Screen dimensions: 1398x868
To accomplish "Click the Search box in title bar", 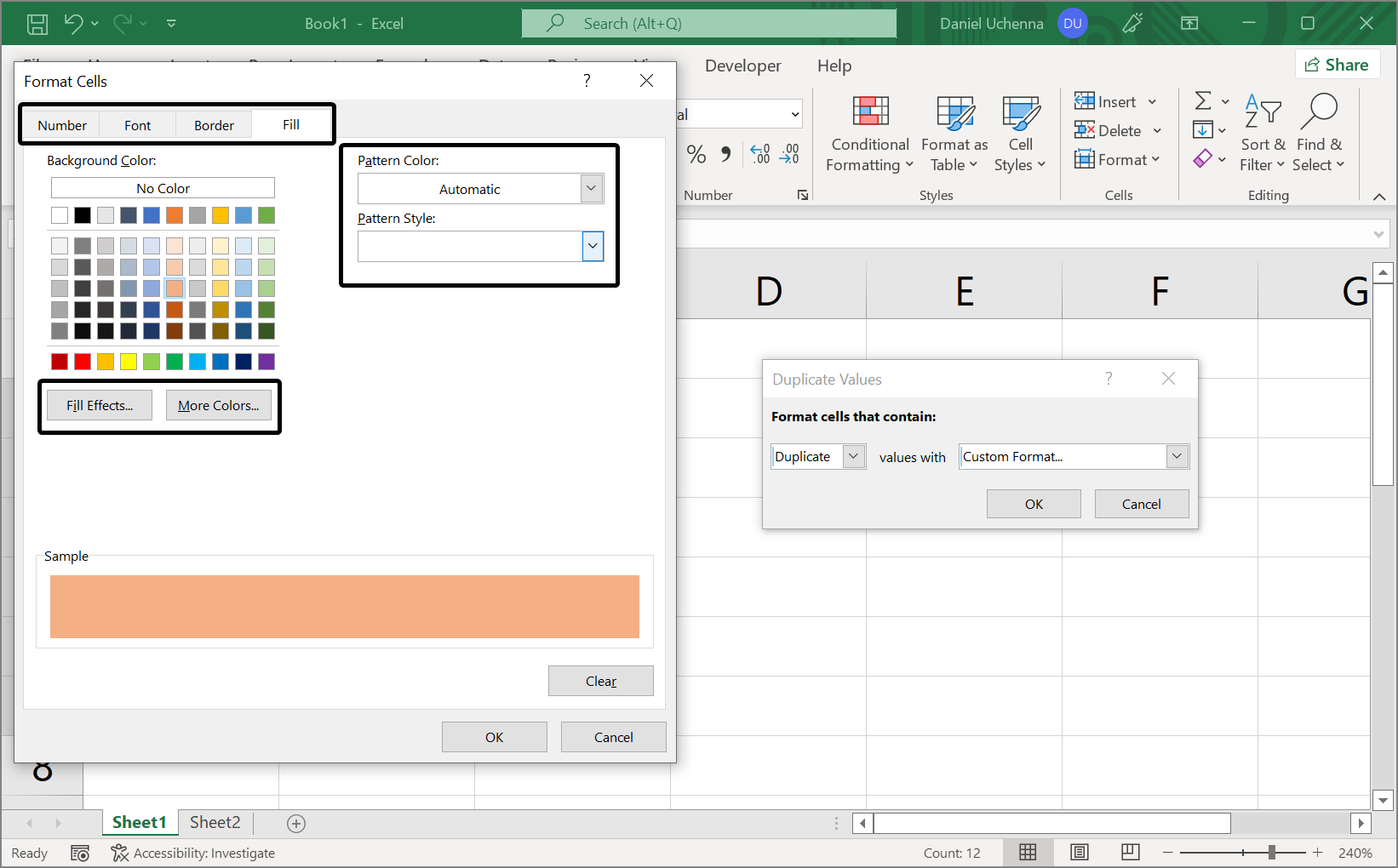I will click(x=708, y=24).
